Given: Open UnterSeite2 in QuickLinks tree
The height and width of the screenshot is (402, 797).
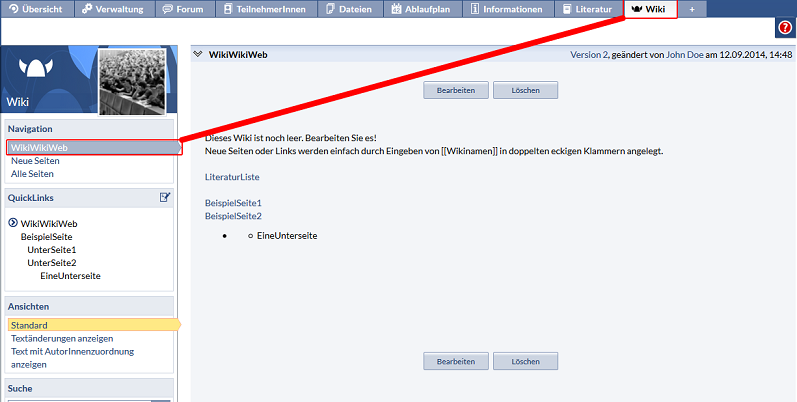Looking at the screenshot, I should pyautogui.click(x=52, y=262).
